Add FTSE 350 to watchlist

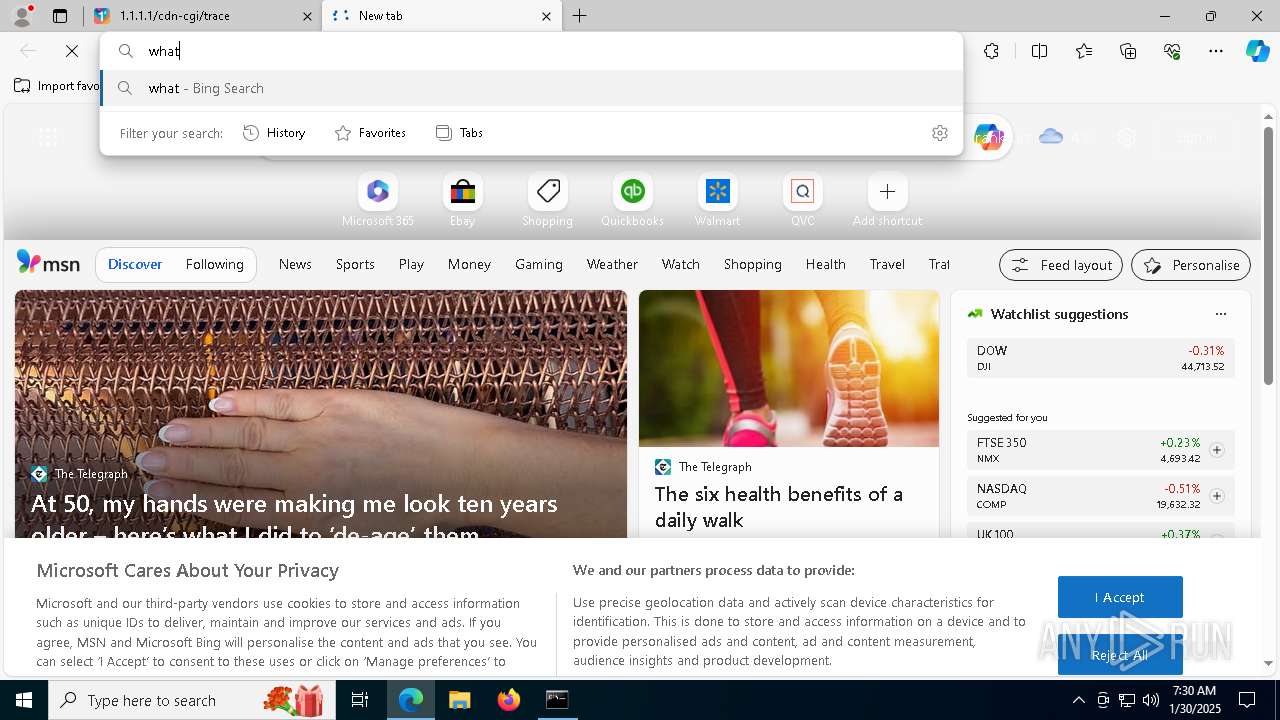[x=1216, y=450]
